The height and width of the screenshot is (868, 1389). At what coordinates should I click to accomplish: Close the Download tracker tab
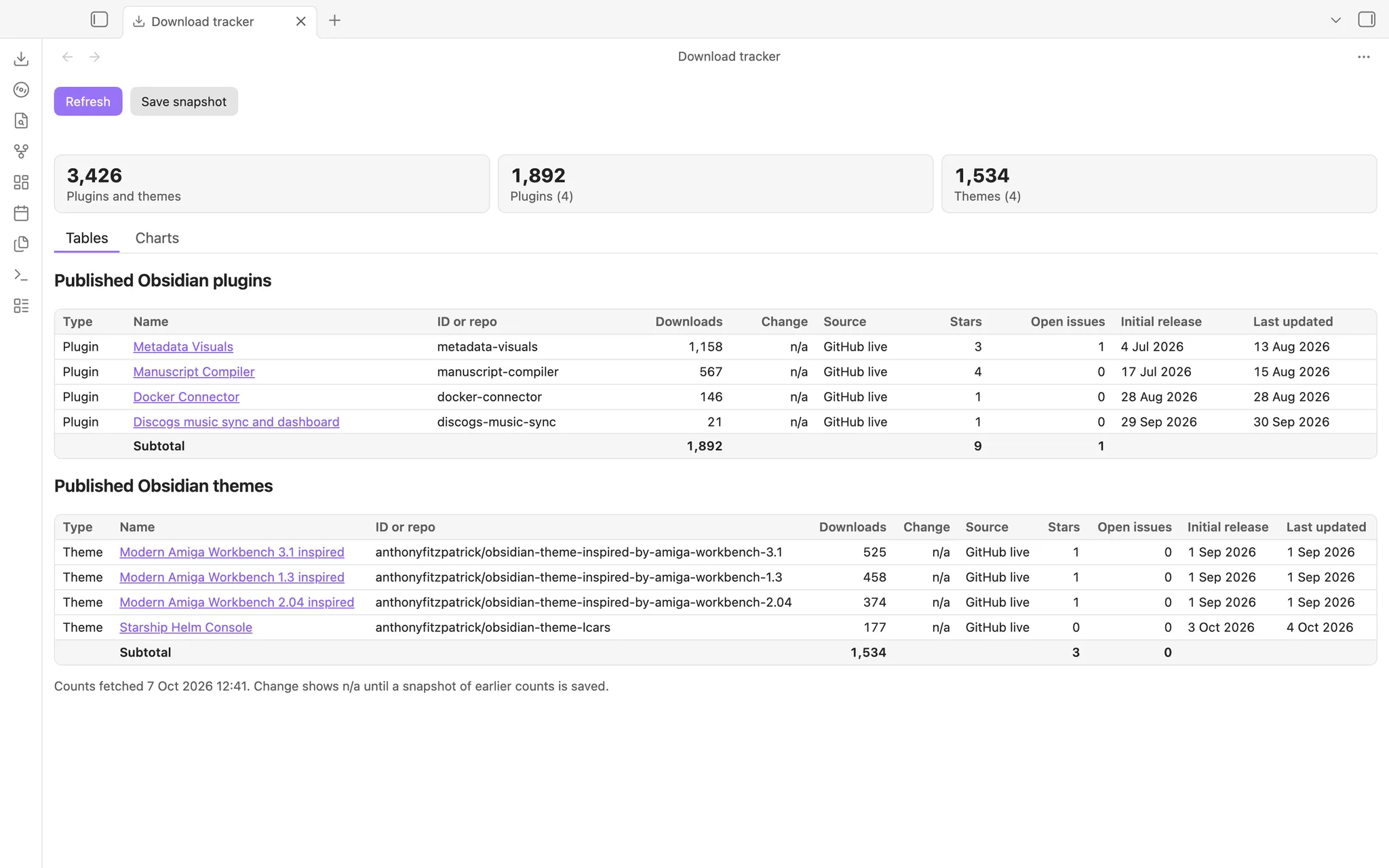point(300,21)
